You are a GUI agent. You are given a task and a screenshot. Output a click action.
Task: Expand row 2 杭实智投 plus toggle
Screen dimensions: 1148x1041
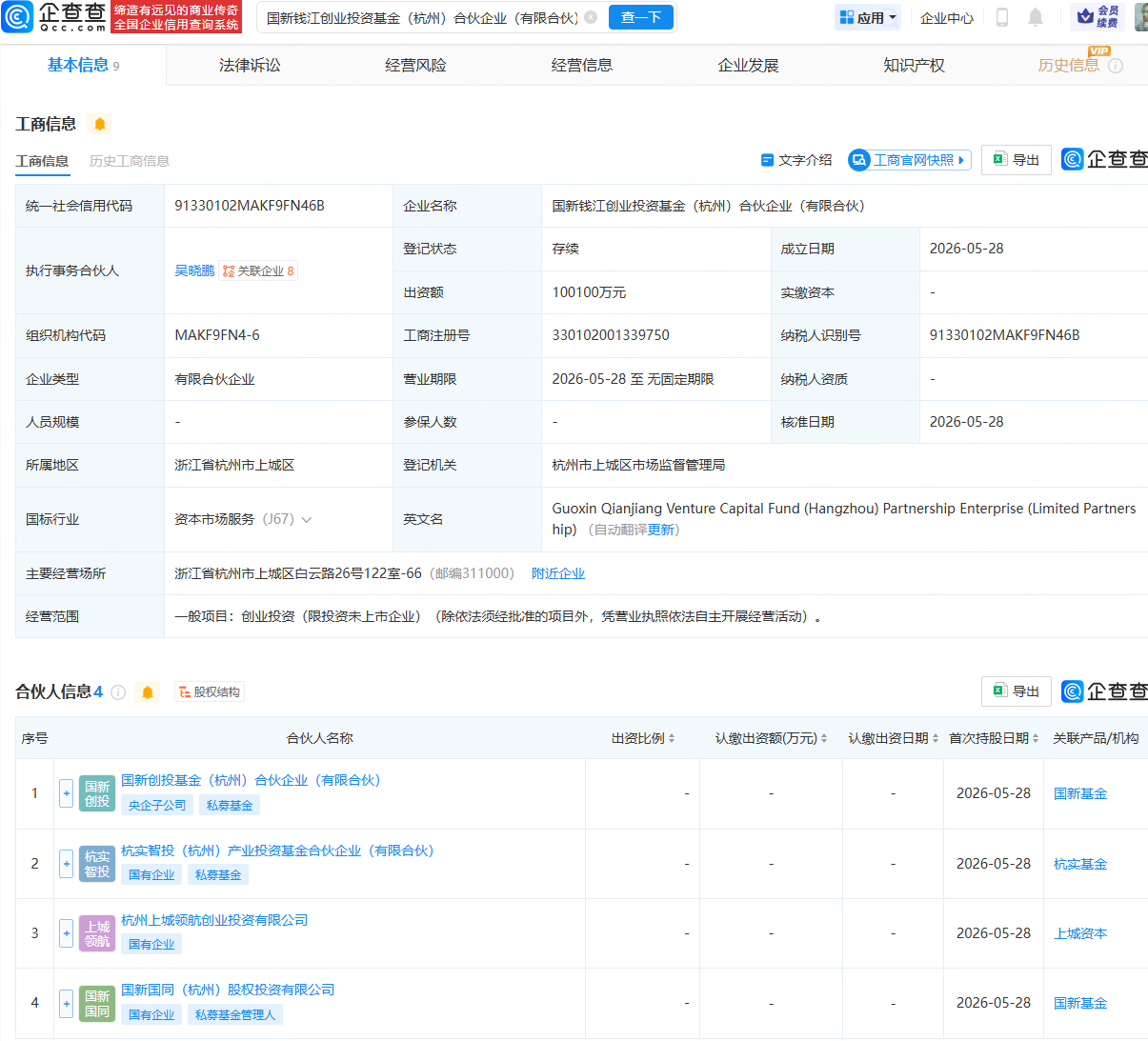[67, 864]
